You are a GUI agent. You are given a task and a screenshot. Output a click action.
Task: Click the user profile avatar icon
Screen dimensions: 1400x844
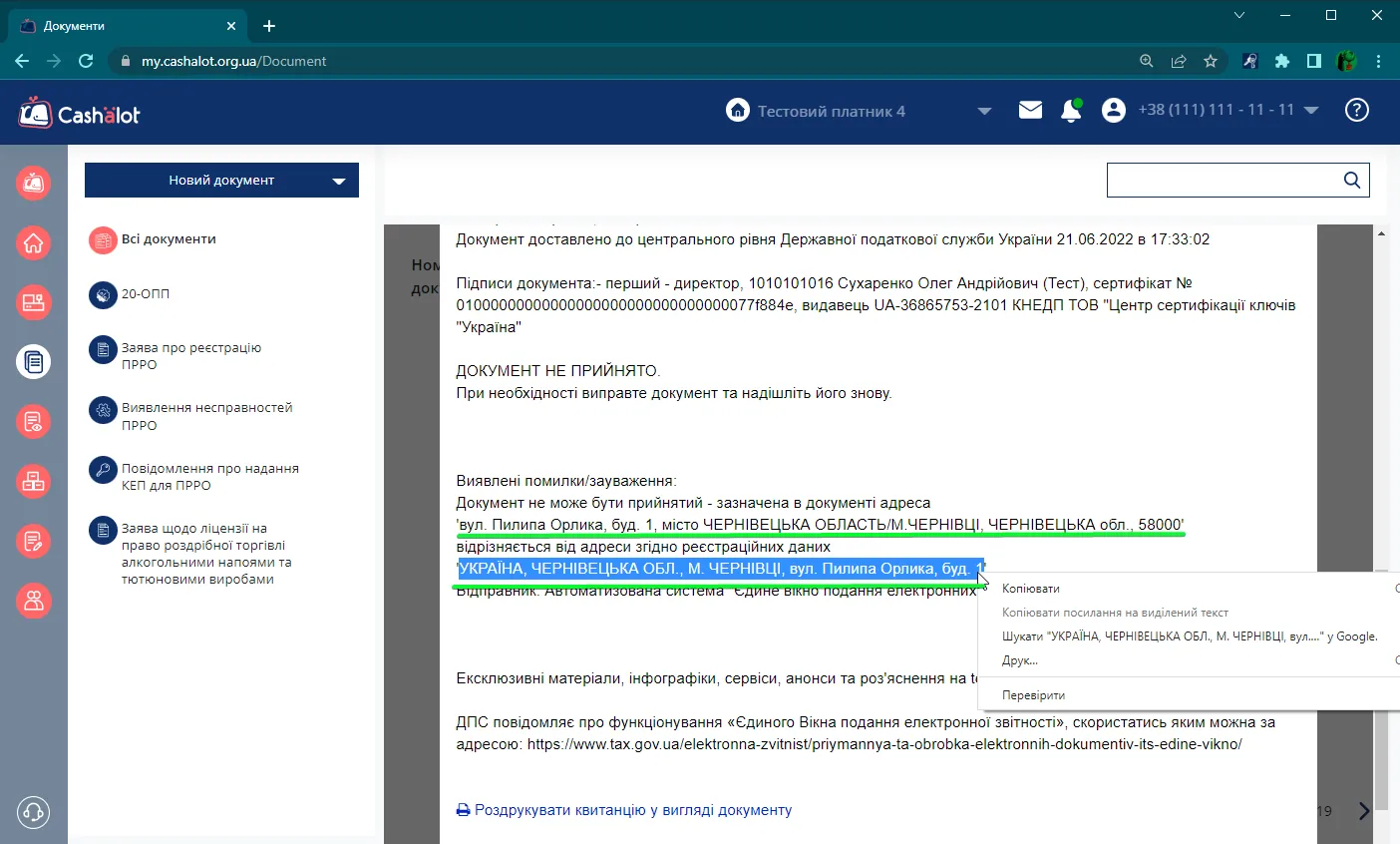1114,110
